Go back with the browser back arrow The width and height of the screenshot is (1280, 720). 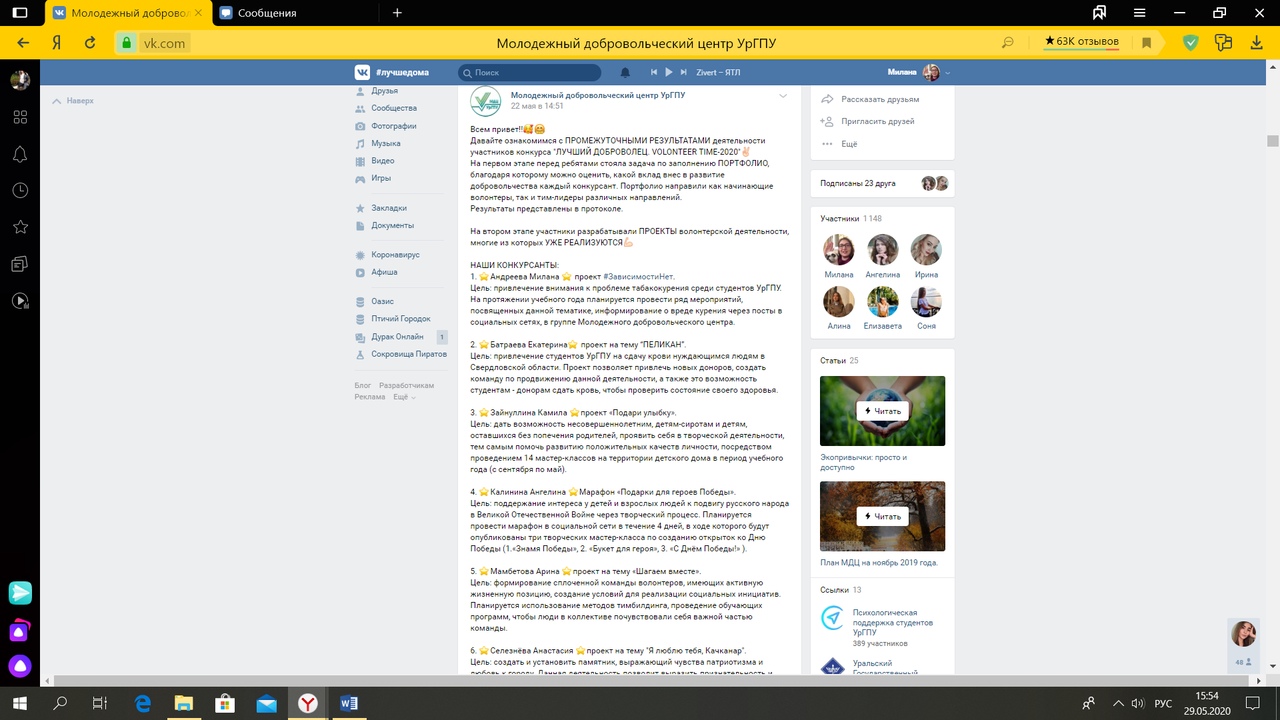(x=23, y=43)
